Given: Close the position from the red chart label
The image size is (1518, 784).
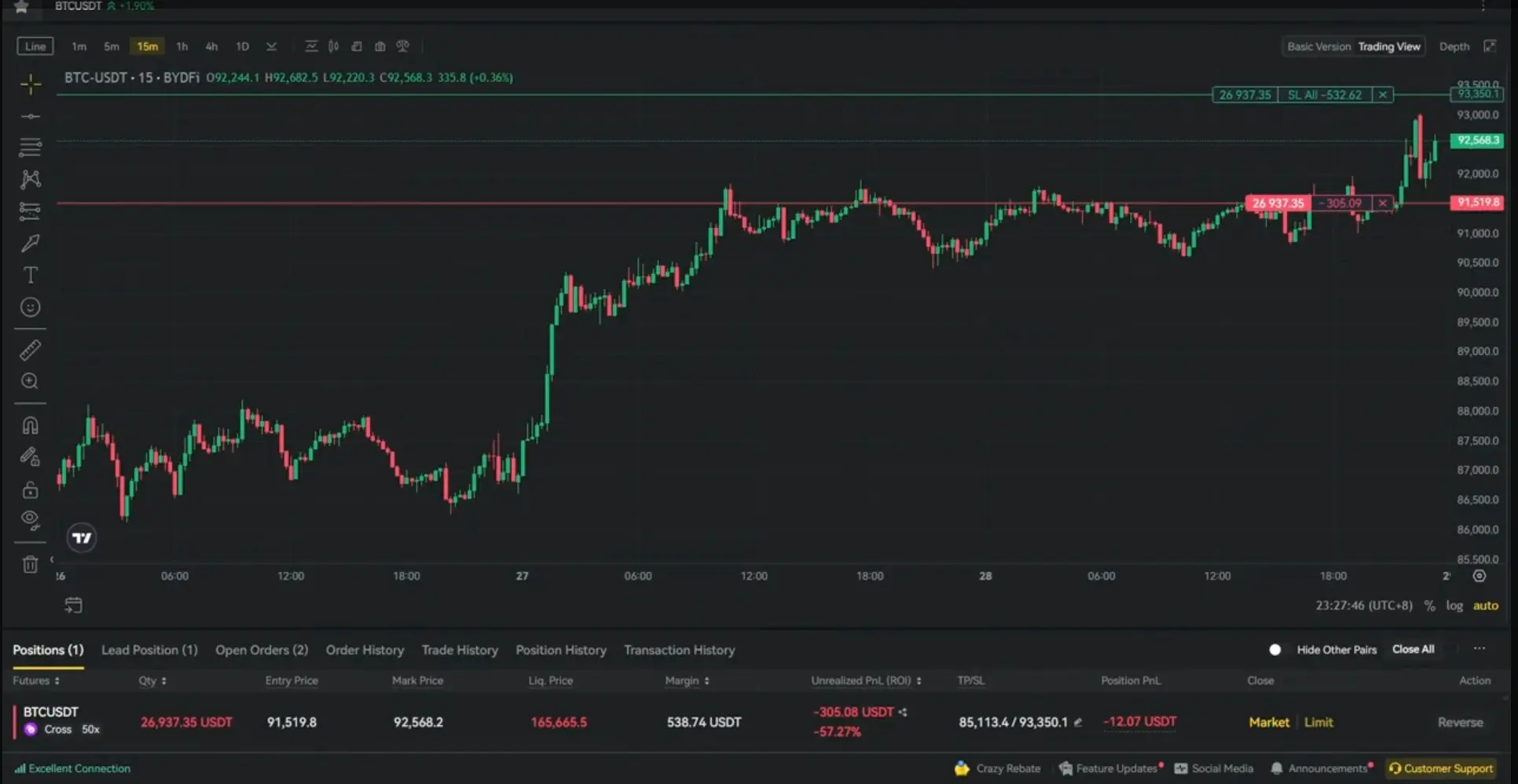Looking at the screenshot, I should tap(1383, 203).
